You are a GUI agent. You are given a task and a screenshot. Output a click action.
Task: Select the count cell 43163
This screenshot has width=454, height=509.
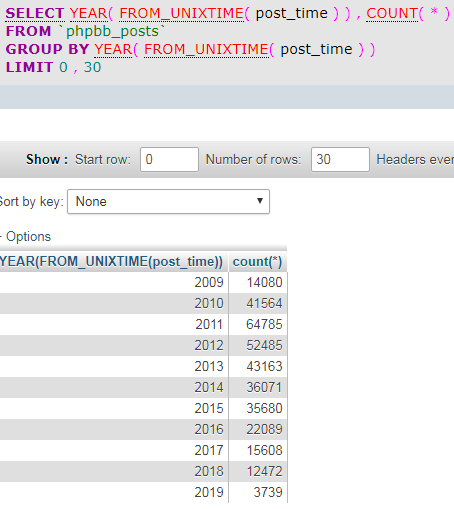click(264, 366)
